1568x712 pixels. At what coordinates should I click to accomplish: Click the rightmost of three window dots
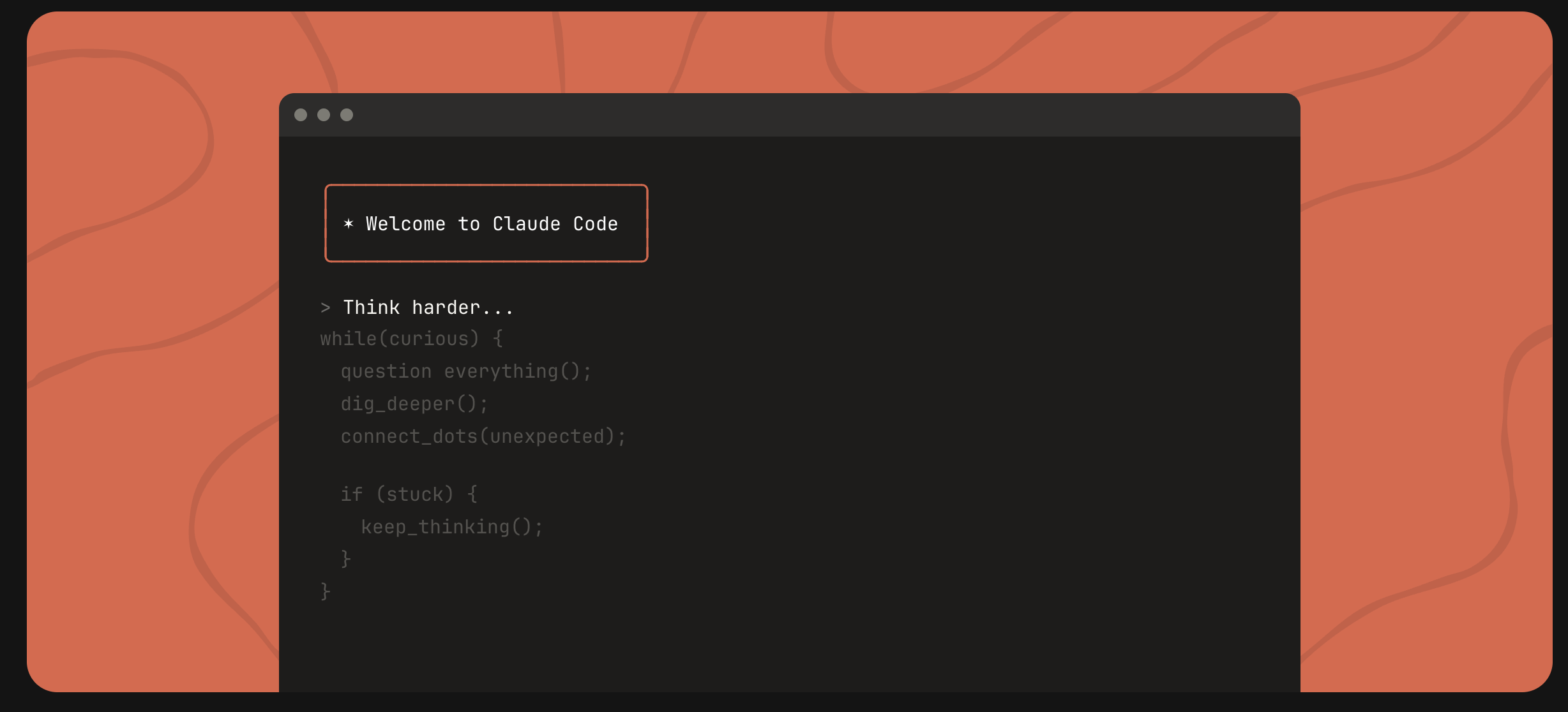(347, 115)
